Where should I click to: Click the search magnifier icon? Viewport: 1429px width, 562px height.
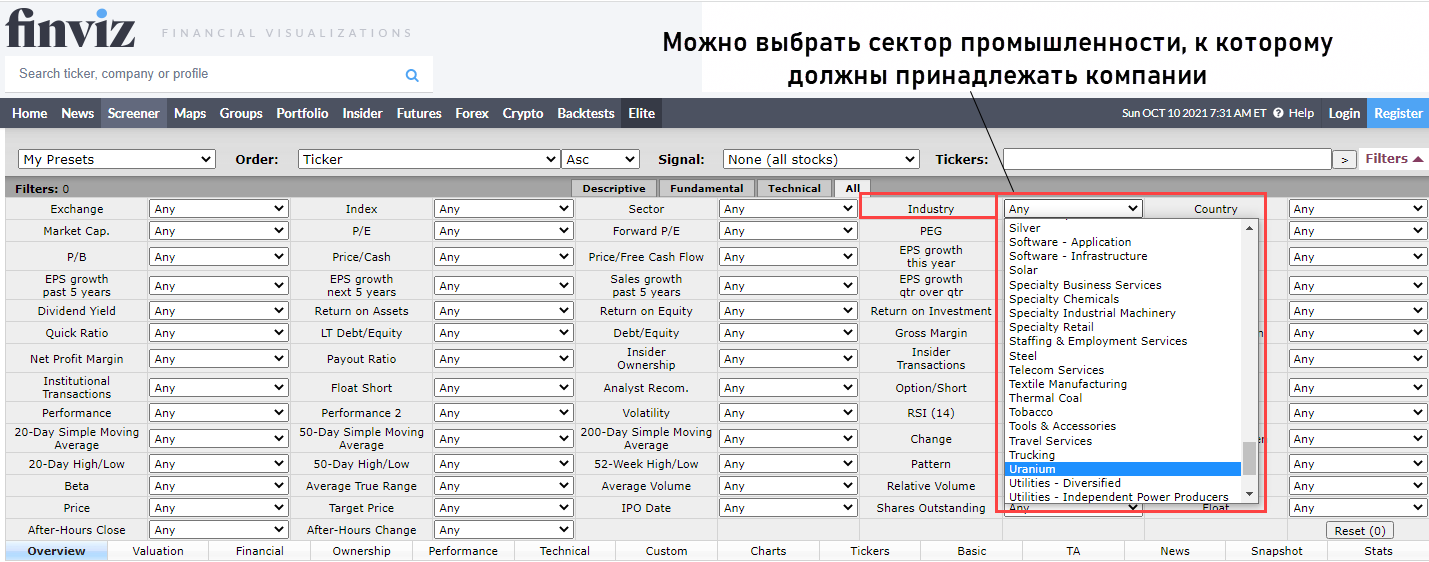(412, 75)
